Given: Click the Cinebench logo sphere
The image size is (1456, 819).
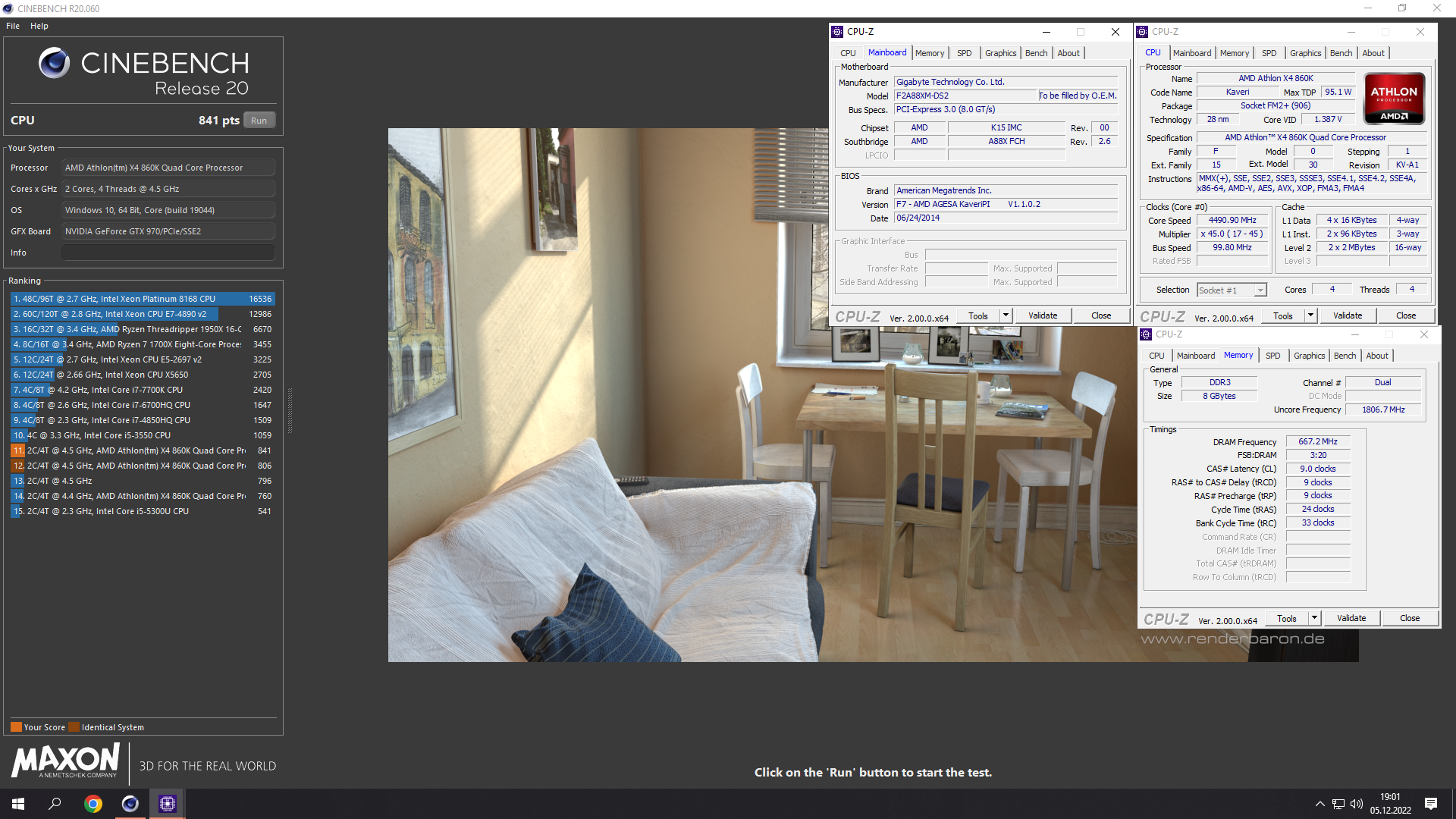Looking at the screenshot, I should (x=54, y=63).
